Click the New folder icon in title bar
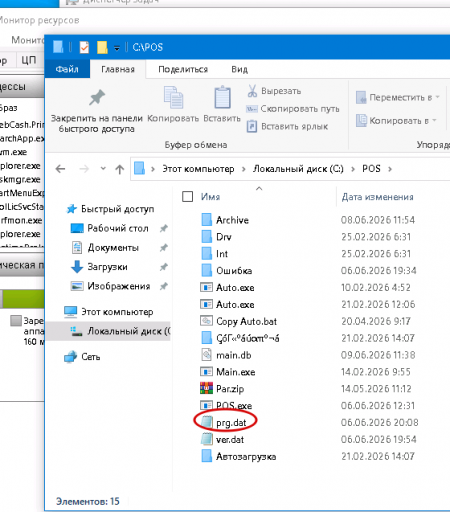 [x=102, y=47]
